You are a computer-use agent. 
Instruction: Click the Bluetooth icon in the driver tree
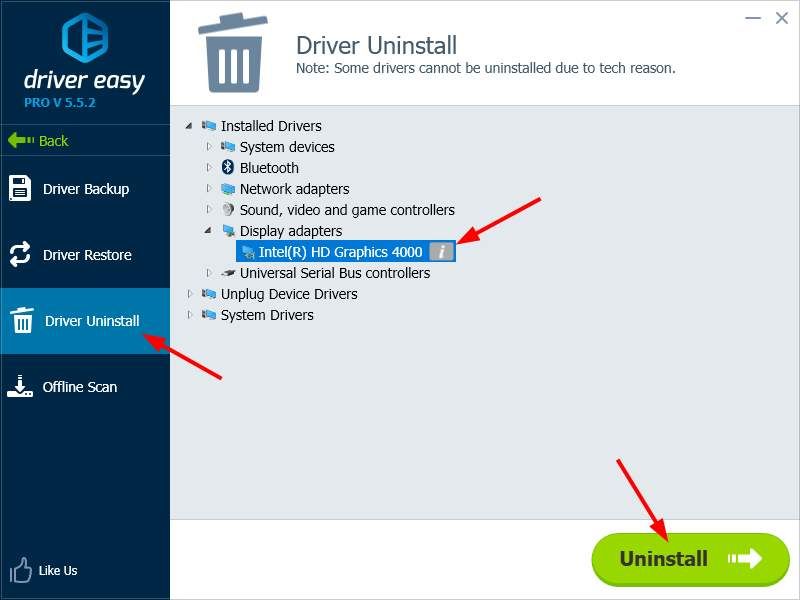point(228,168)
